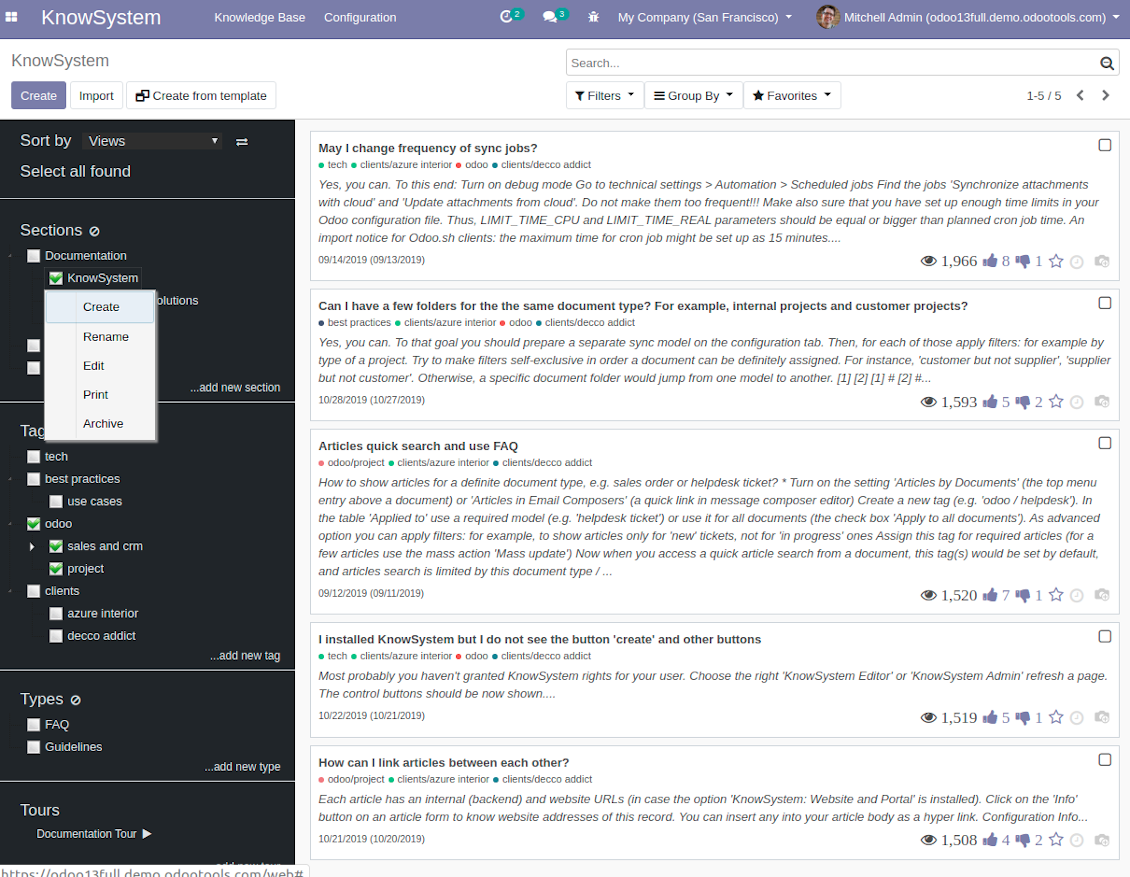
Task: Dislike the 'link articles' article
Action: [1023, 840]
